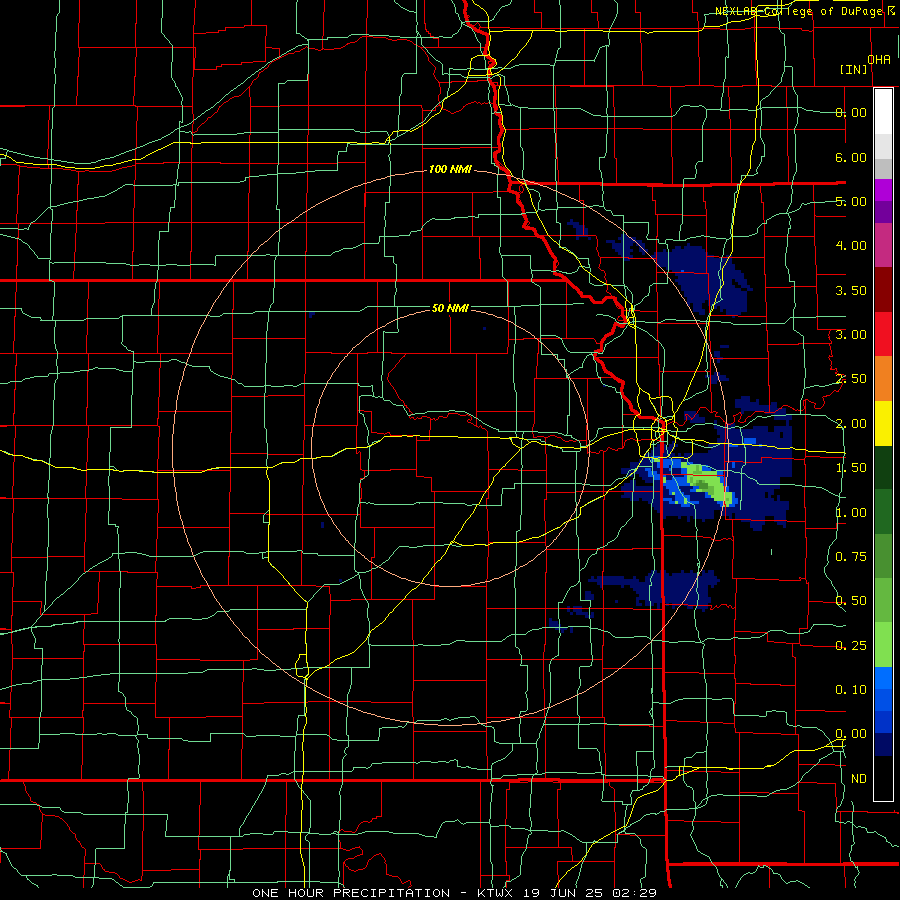The width and height of the screenshot is (900, 900).
Task: Click the 2.50 legend value
Action: point(851,379)
